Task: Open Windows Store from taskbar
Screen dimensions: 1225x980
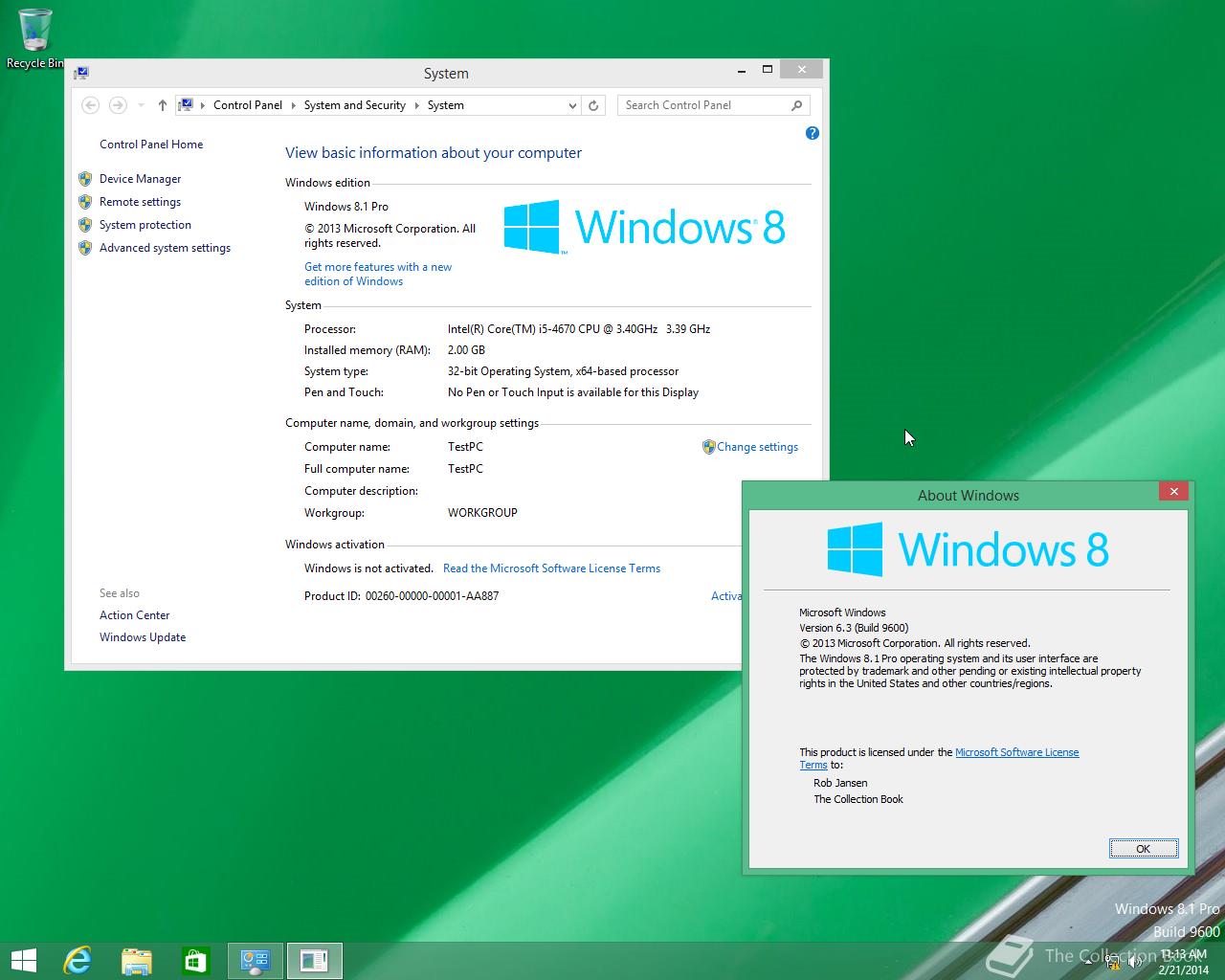Action: click(x=195, y=960)
